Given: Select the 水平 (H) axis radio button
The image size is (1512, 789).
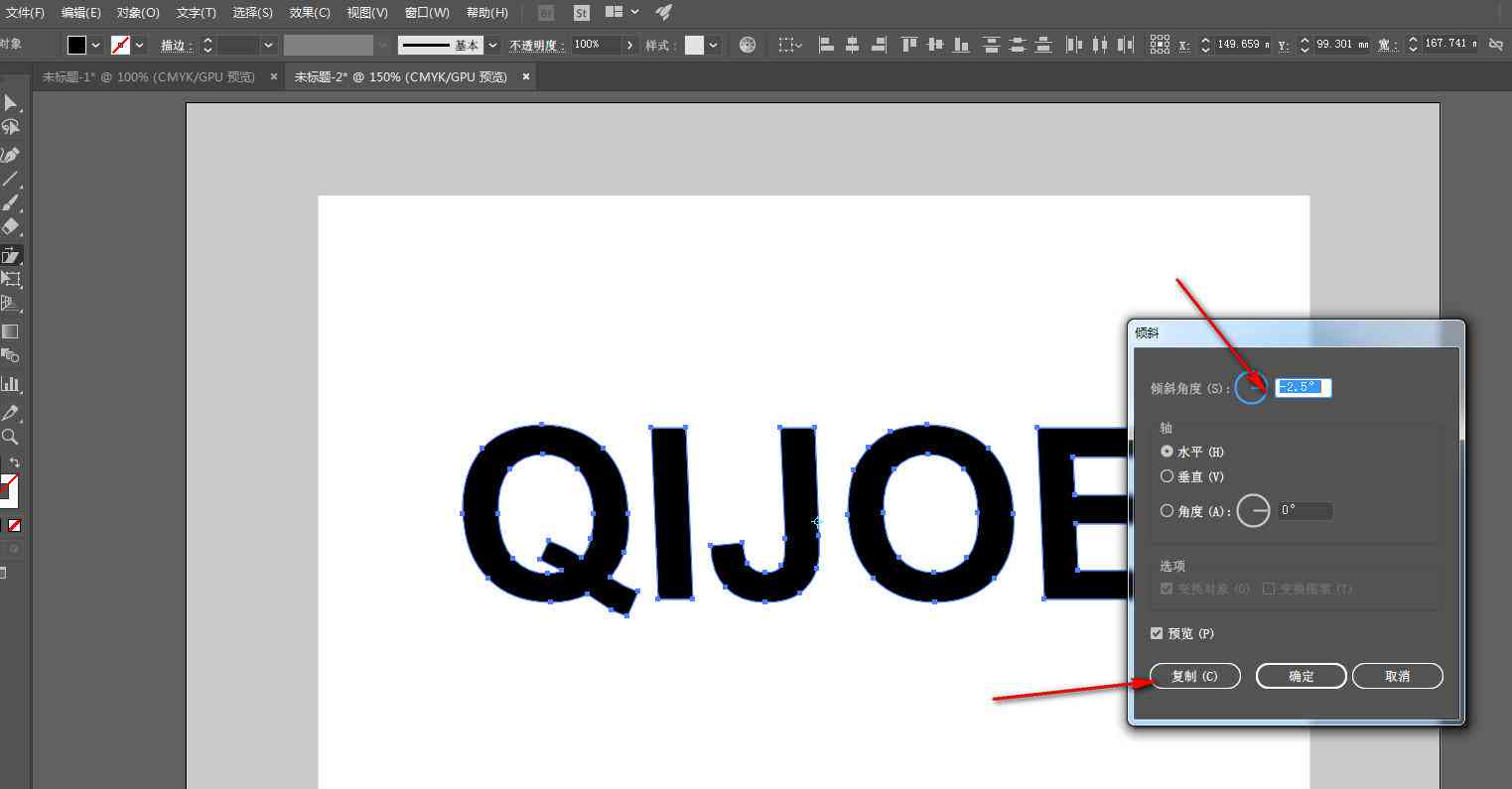Looking at the screenshot, I should pyautogui.click(x=1168, y=452).
